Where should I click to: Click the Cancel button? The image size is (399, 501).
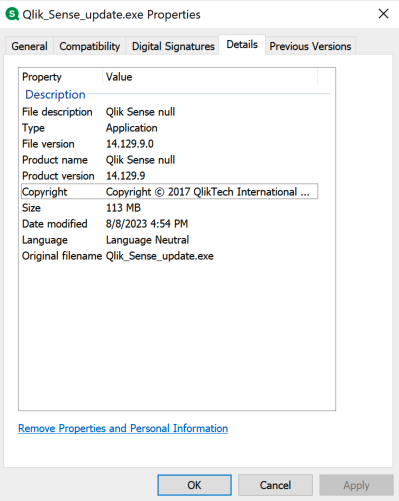point(275,485)
